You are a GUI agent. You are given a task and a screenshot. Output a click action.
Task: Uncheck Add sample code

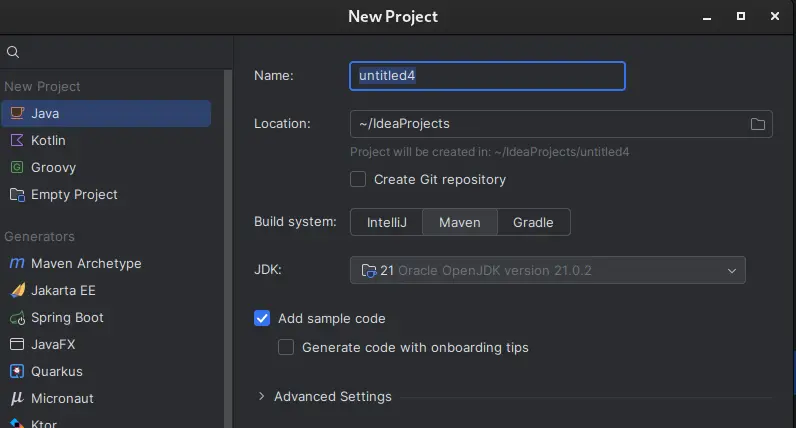click(262, 318)
